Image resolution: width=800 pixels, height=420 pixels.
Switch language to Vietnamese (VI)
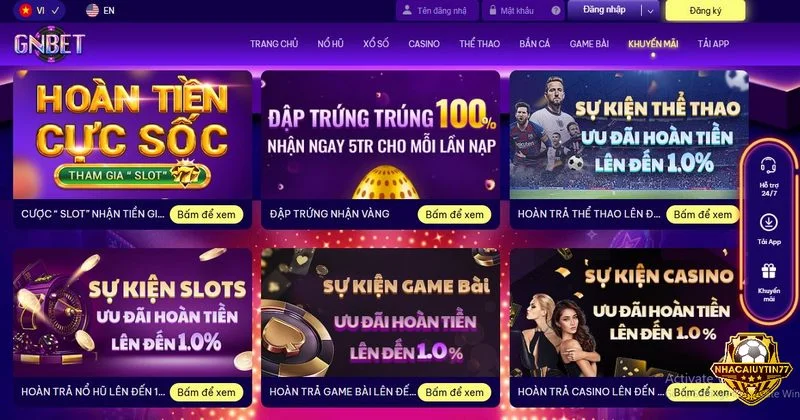point(39,10)
